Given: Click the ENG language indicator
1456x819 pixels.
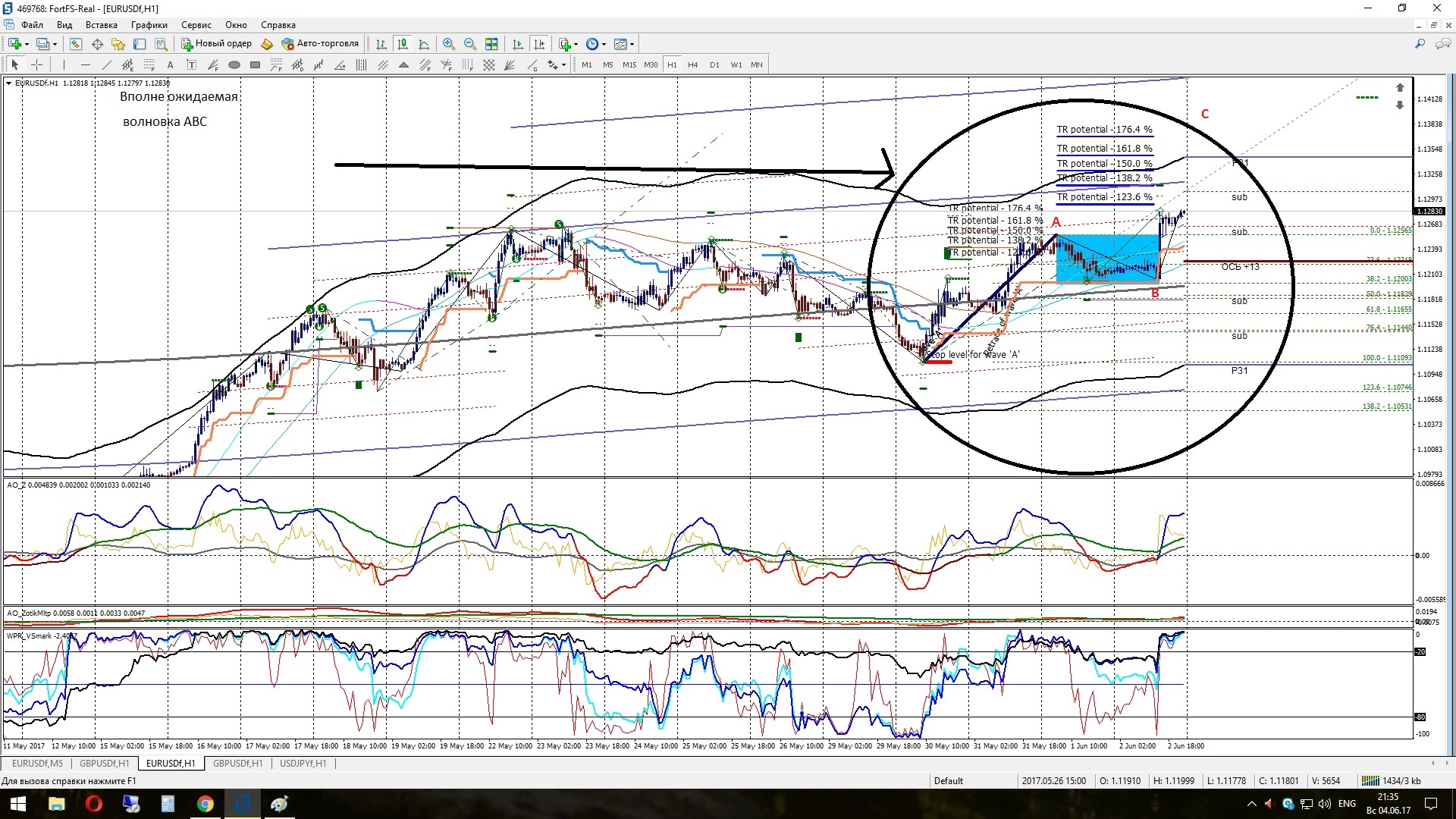Looking at the screenshot, I should pos(1347,804).
